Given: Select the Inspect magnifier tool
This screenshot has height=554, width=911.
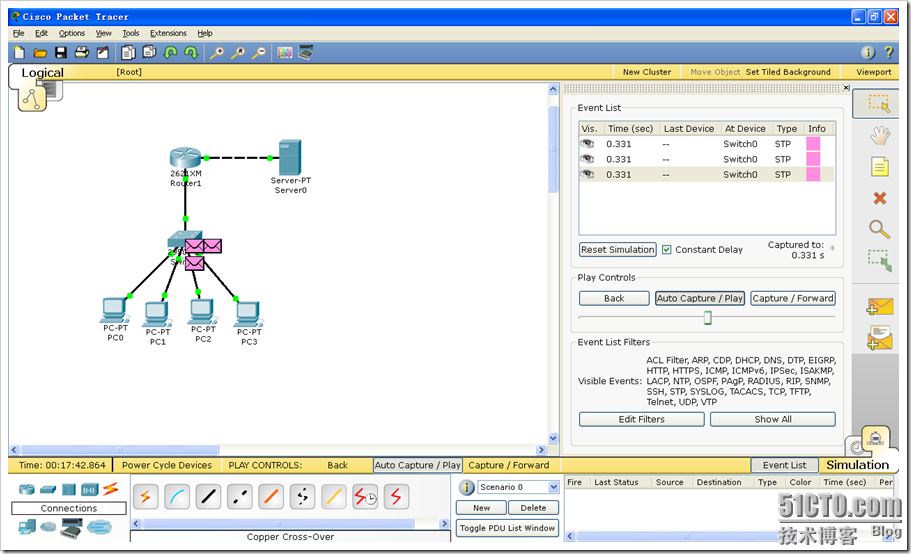Looking at the screenshot, I should tap(880, 229).
